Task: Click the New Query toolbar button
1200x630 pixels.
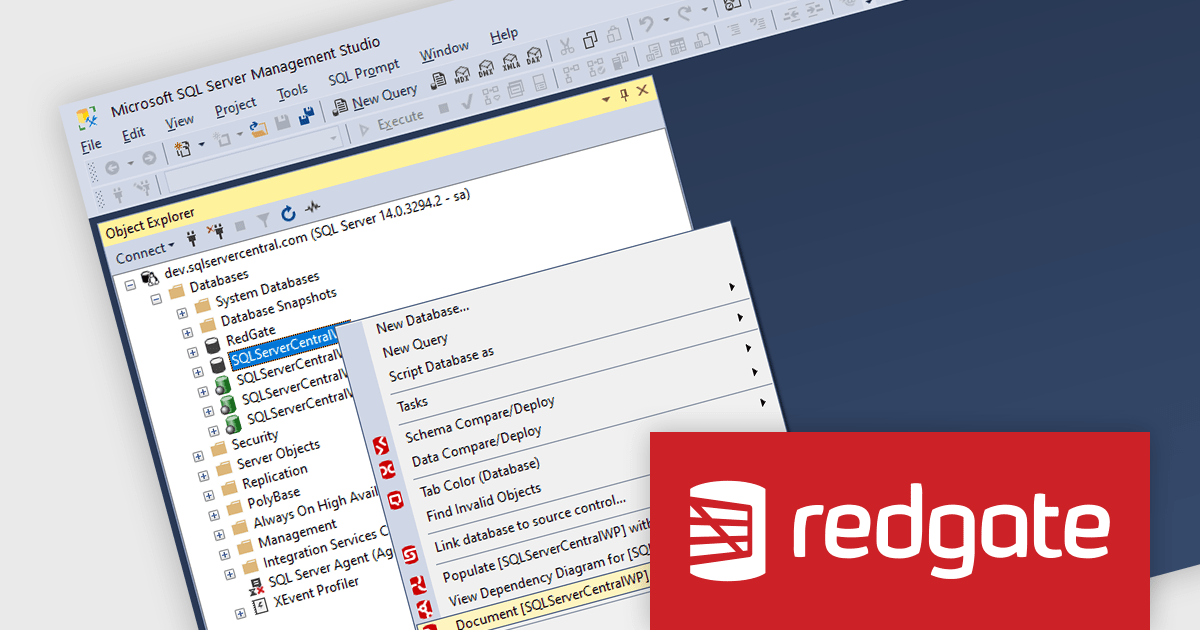Action: (376, 98)
